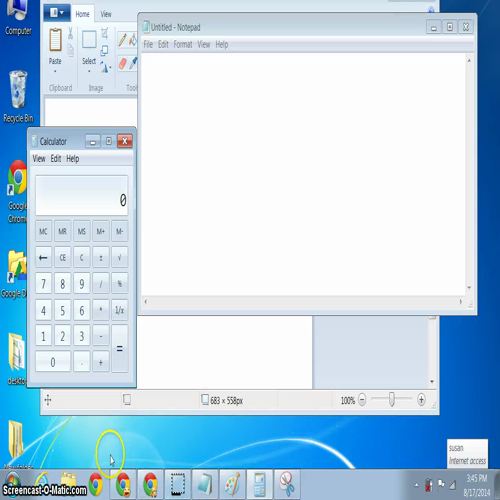Click the Action Center flag tray icon

(x=441, y=485)
